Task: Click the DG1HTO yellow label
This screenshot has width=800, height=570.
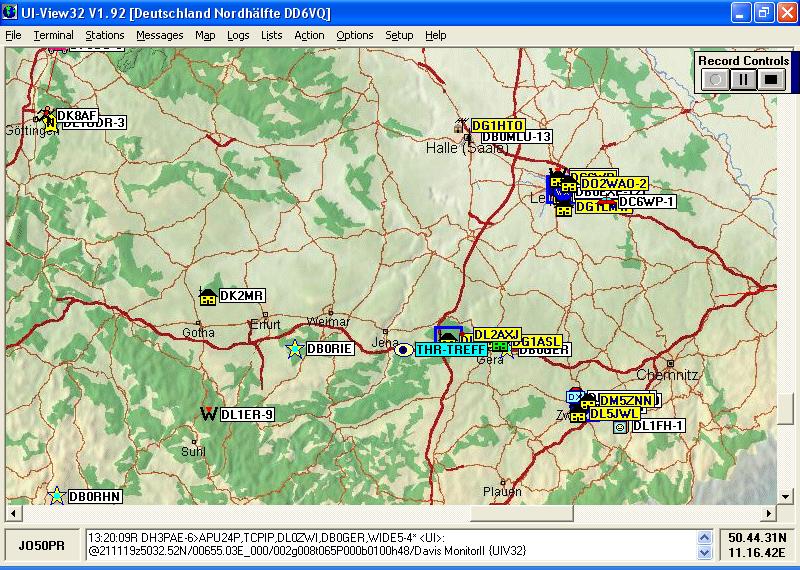Action: click(x=498, y=126)
